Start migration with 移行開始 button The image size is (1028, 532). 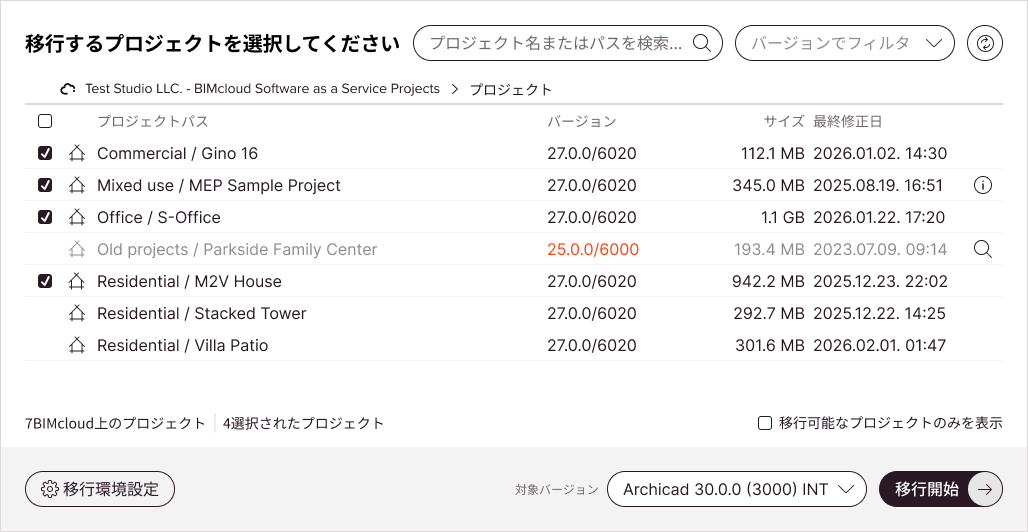(x=941, y=489)
